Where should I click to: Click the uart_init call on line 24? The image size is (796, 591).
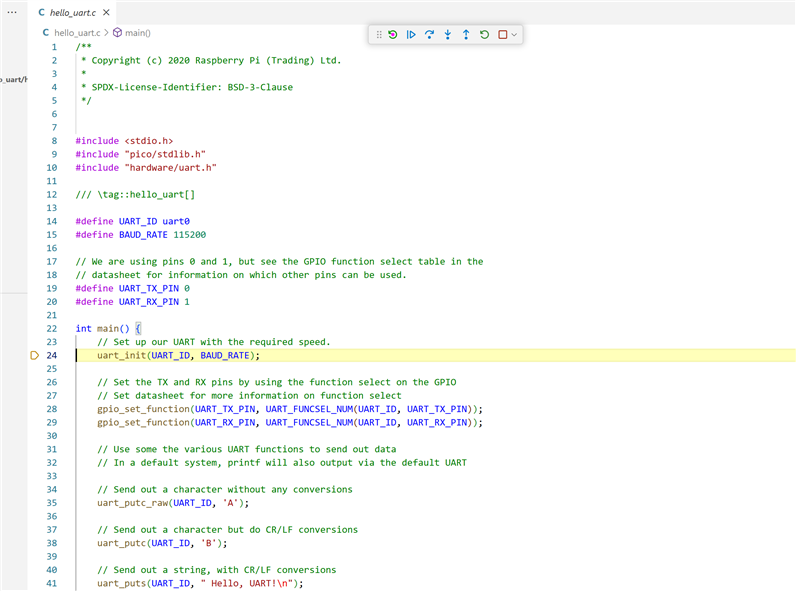(178, 355)
